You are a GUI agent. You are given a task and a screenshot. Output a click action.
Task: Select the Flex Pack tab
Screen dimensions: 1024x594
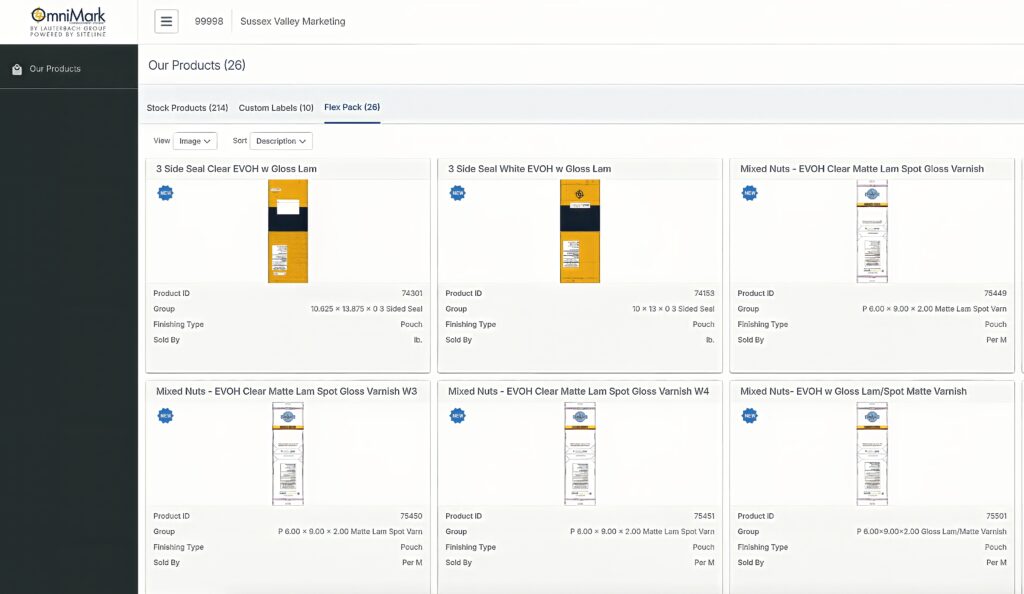click(x=352, y=107)
